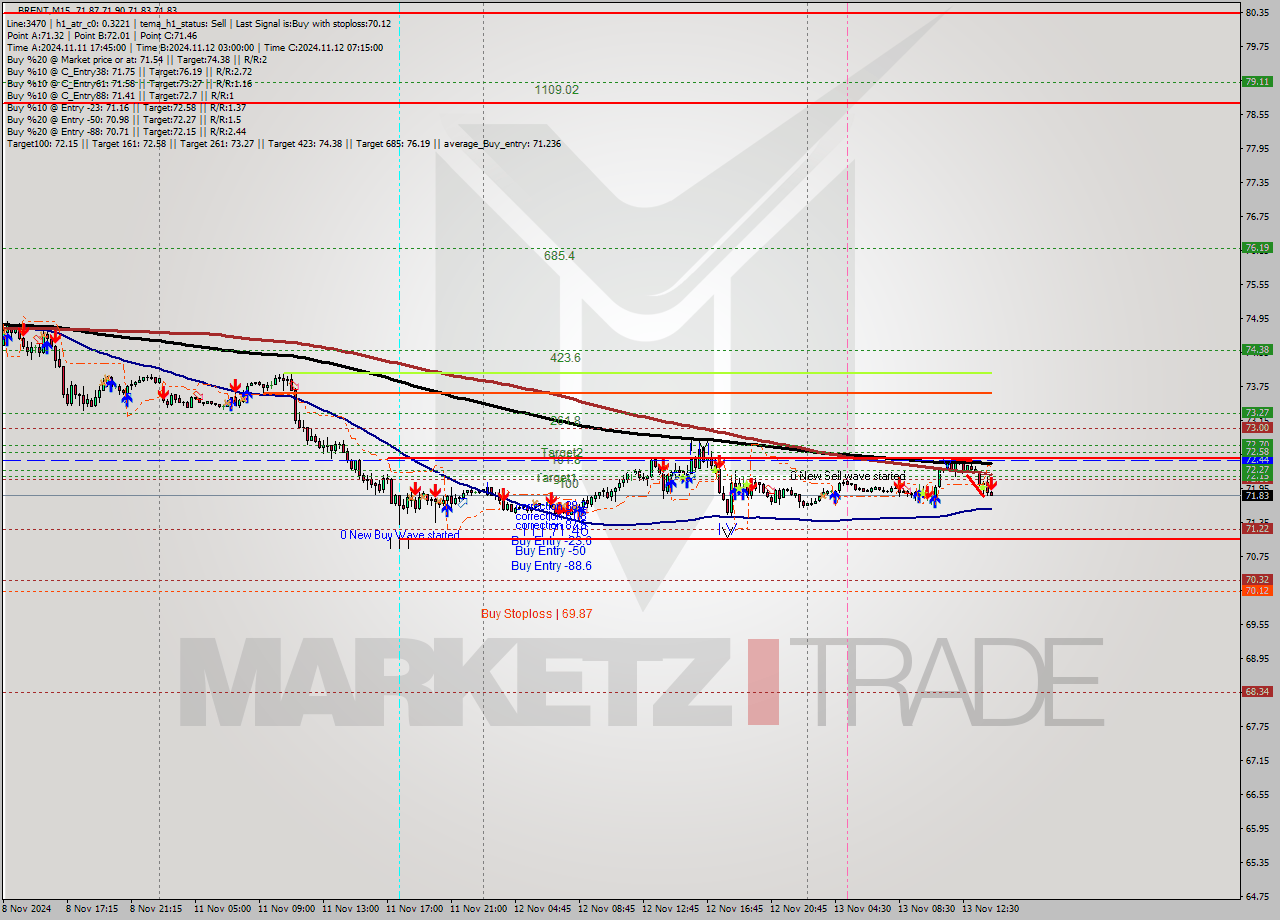
Task: Select the '13 Nov 04:30' time axis label
Action: pyautogui.click(x=862, y=909)
